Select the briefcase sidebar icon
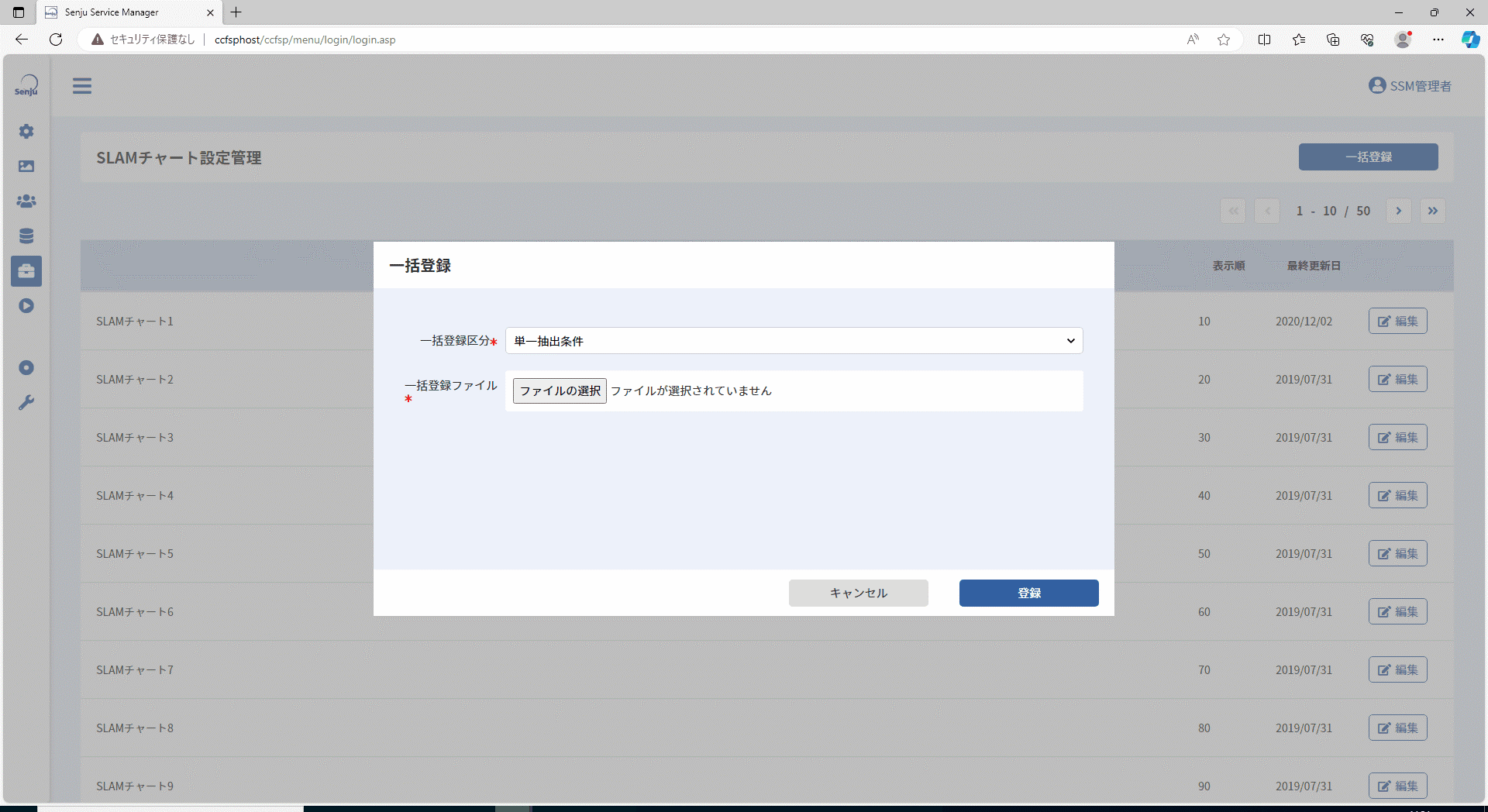The image size is (1488, 812). point(26,271)
